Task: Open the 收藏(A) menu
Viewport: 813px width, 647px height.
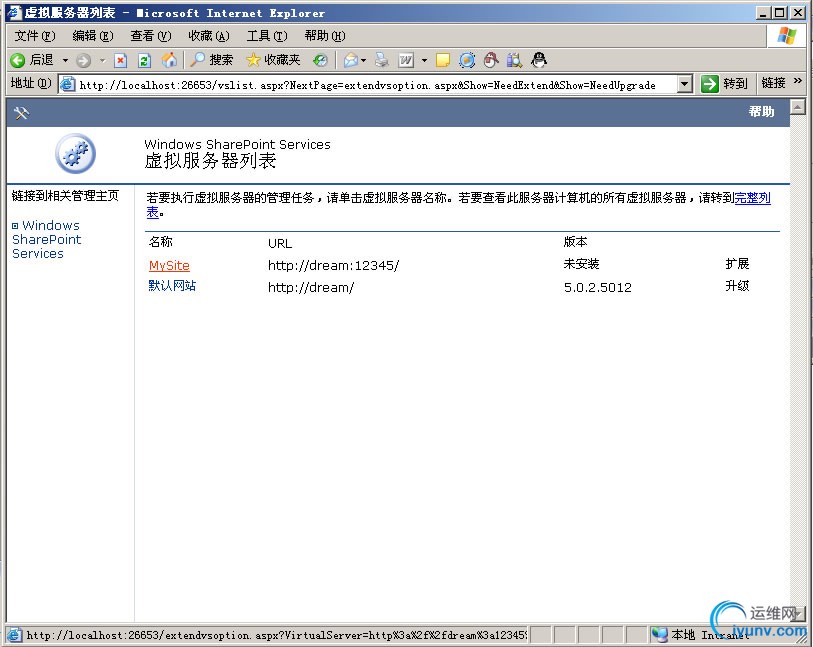Action: click(208, 36)
